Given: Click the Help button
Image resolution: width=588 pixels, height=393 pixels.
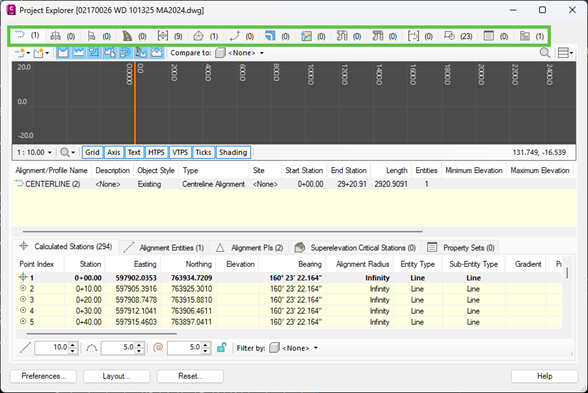Looking at the screenshot, I should (544, 376).
